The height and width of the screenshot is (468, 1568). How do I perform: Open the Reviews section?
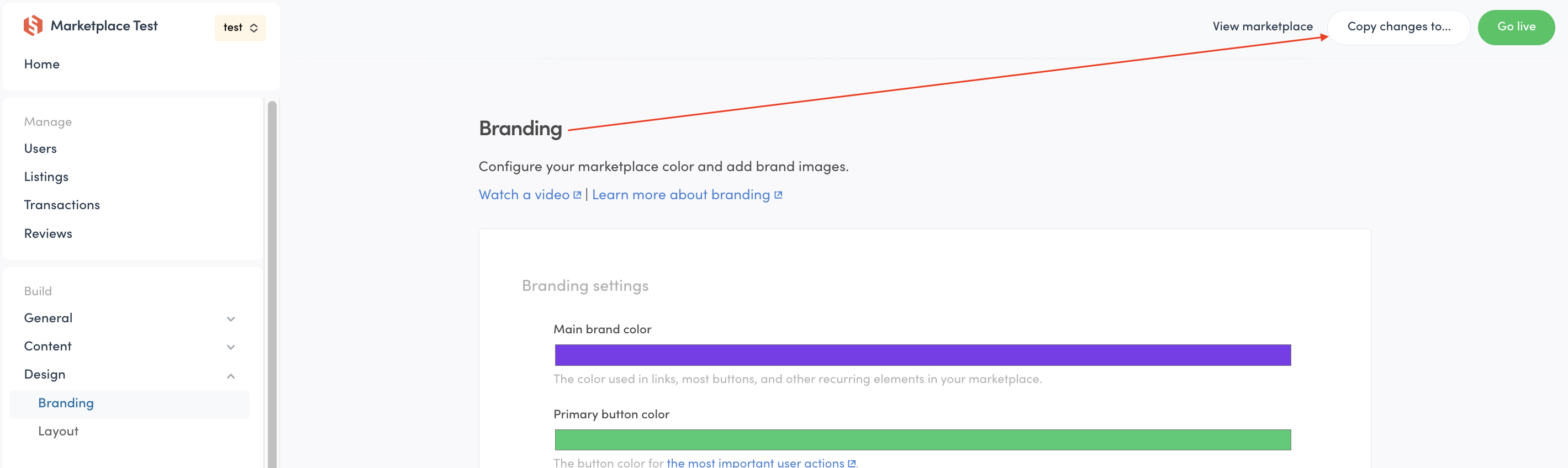tap(47, 233)
